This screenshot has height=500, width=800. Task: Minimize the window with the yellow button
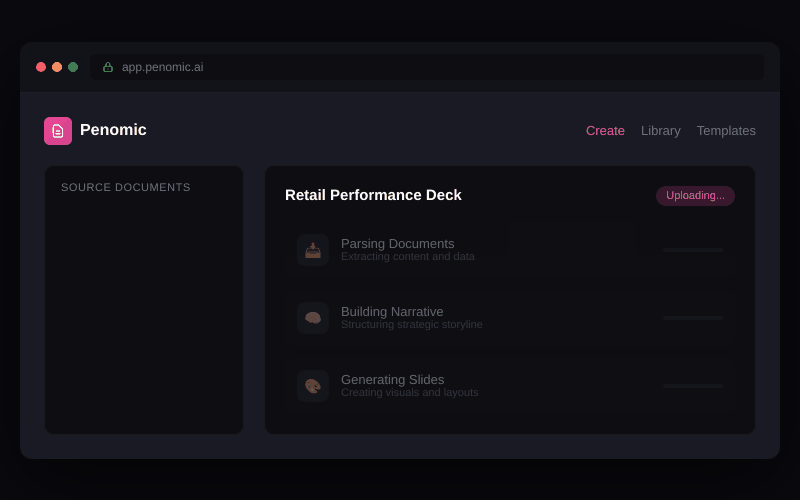[x=57, y=67]
